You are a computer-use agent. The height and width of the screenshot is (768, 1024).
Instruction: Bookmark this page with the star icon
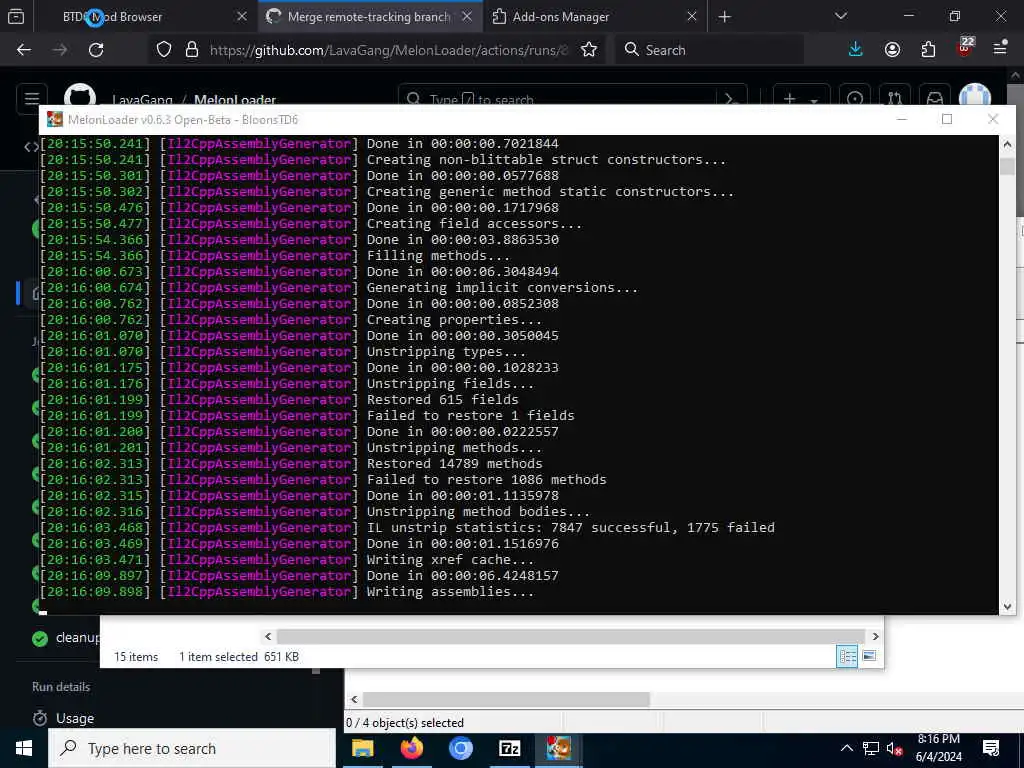588,50
